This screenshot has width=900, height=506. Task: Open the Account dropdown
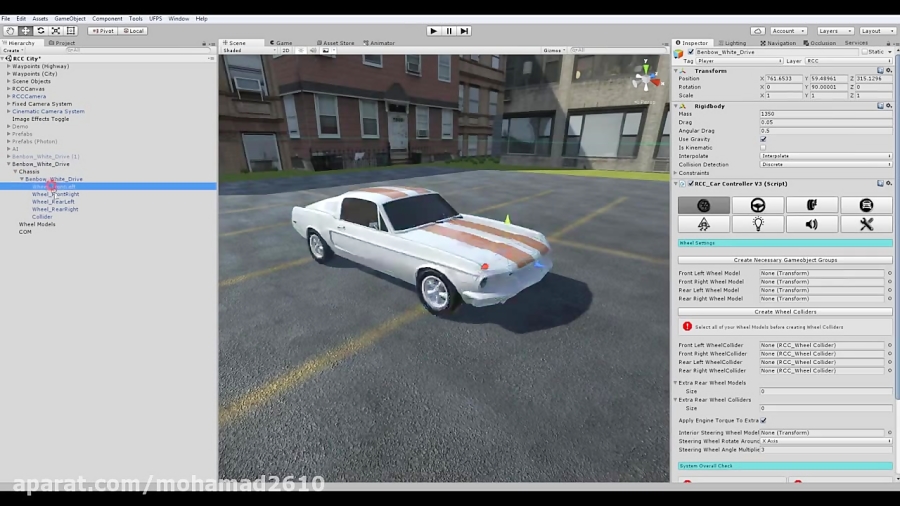(789, 31)
